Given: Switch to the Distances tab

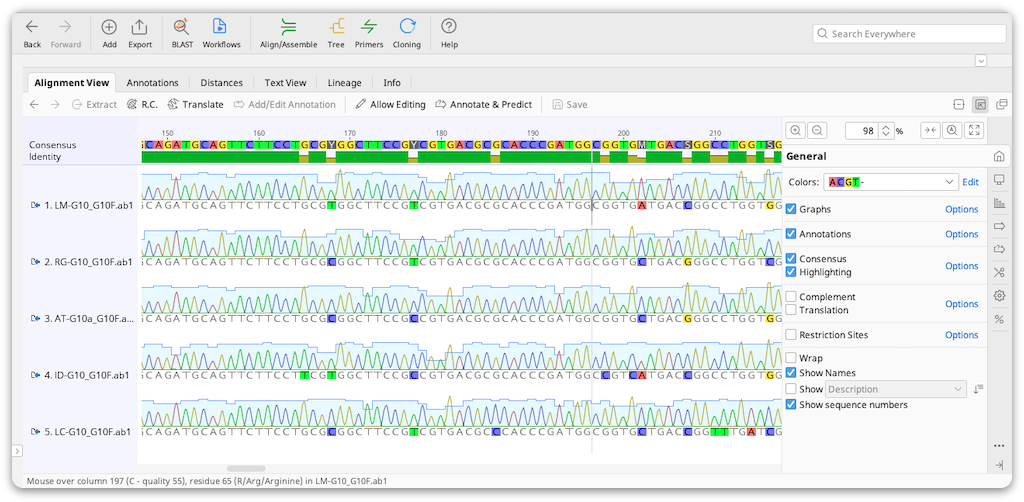Looking at the screenshot, I should pyautogui.click(x=221, y=83).
